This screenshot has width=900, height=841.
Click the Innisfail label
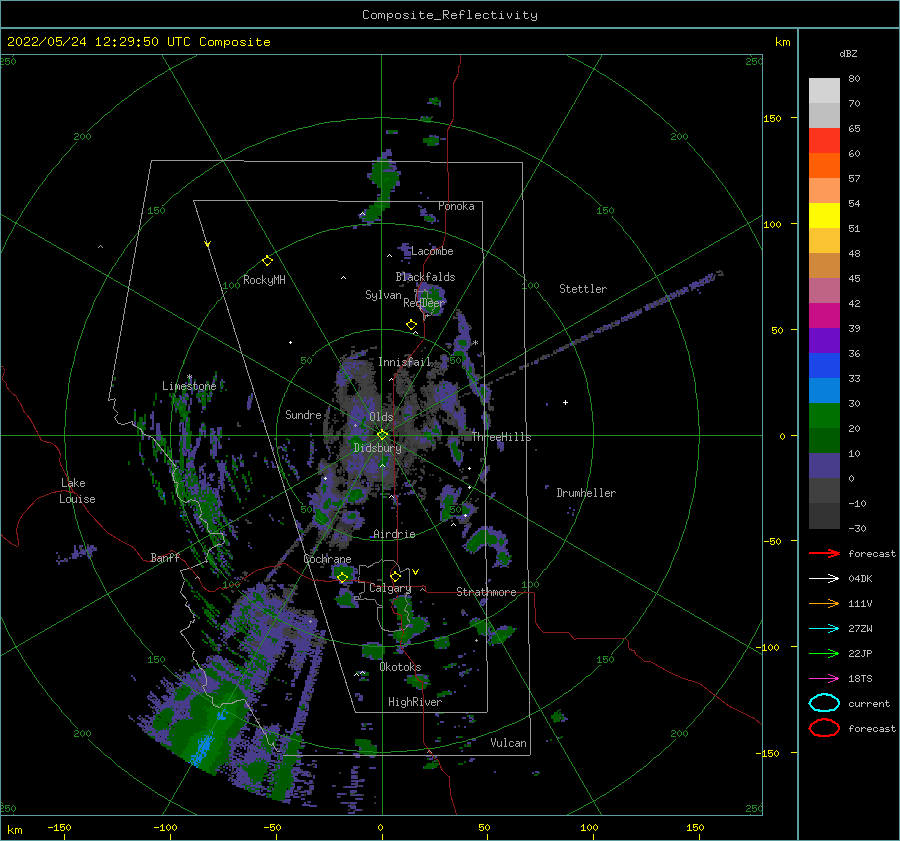click(x=404, y=362)
